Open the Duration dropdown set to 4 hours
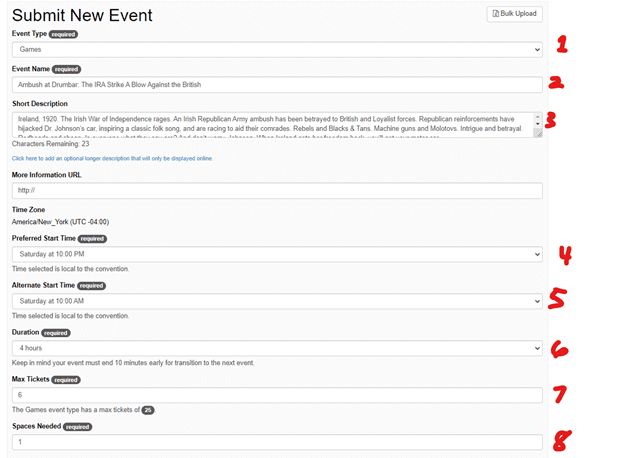 pyautogui.click(x=277, y=348)
